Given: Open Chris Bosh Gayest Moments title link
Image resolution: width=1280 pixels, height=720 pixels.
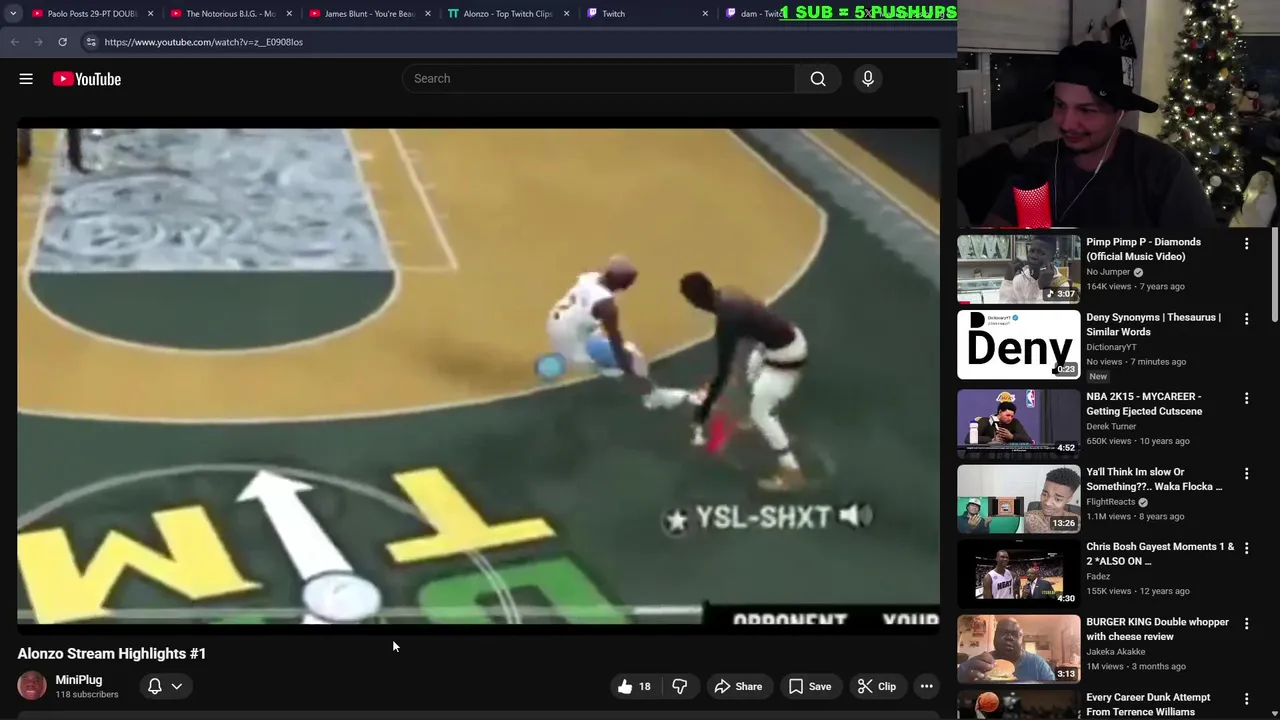Looking at the screenshot, I should (x=1160, y=554).
